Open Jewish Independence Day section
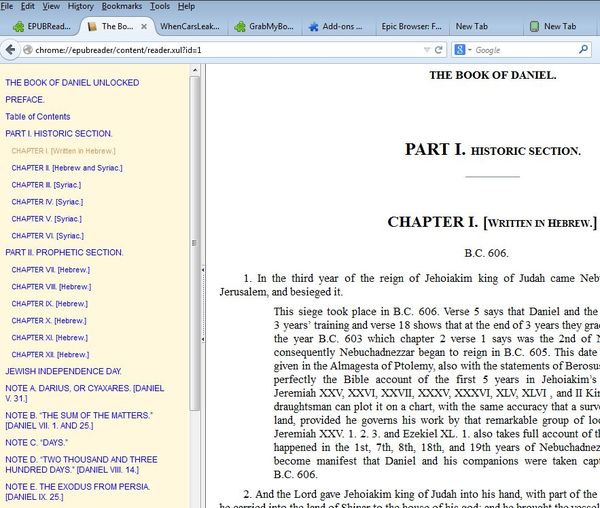 [x=63, y=371]
